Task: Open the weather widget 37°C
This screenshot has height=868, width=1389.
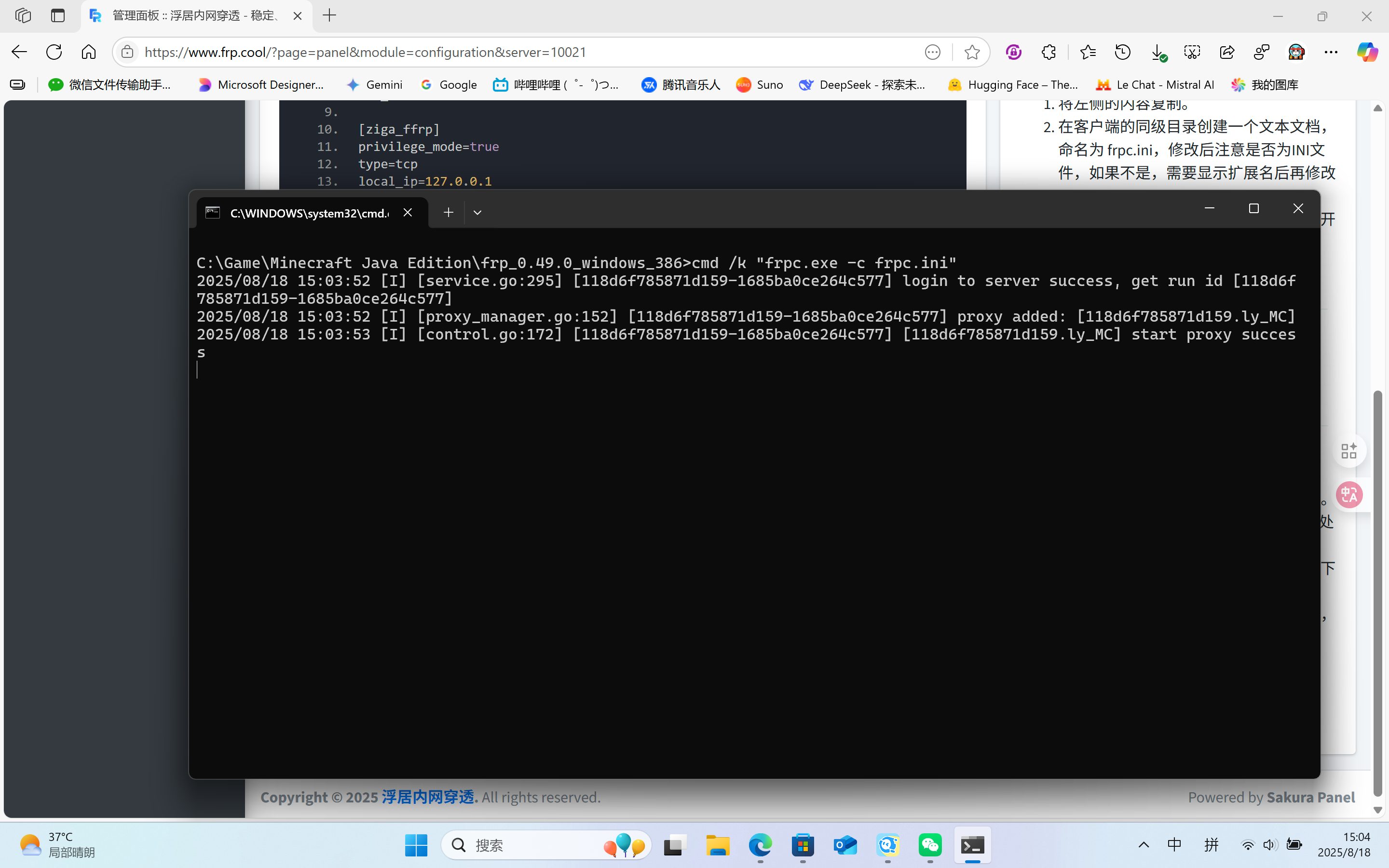Action: coord(56,844)
